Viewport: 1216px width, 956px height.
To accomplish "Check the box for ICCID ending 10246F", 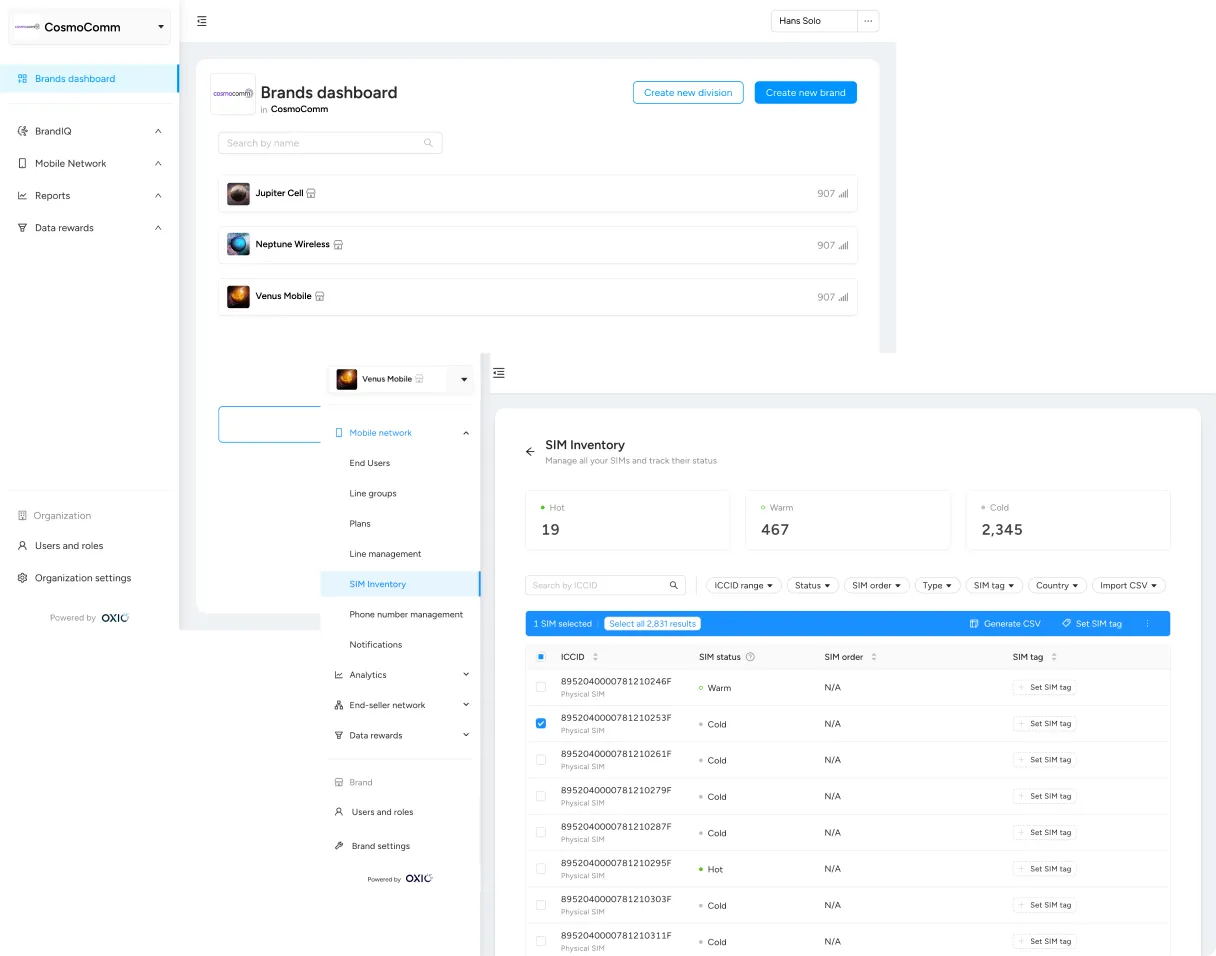I will point(541,687).
